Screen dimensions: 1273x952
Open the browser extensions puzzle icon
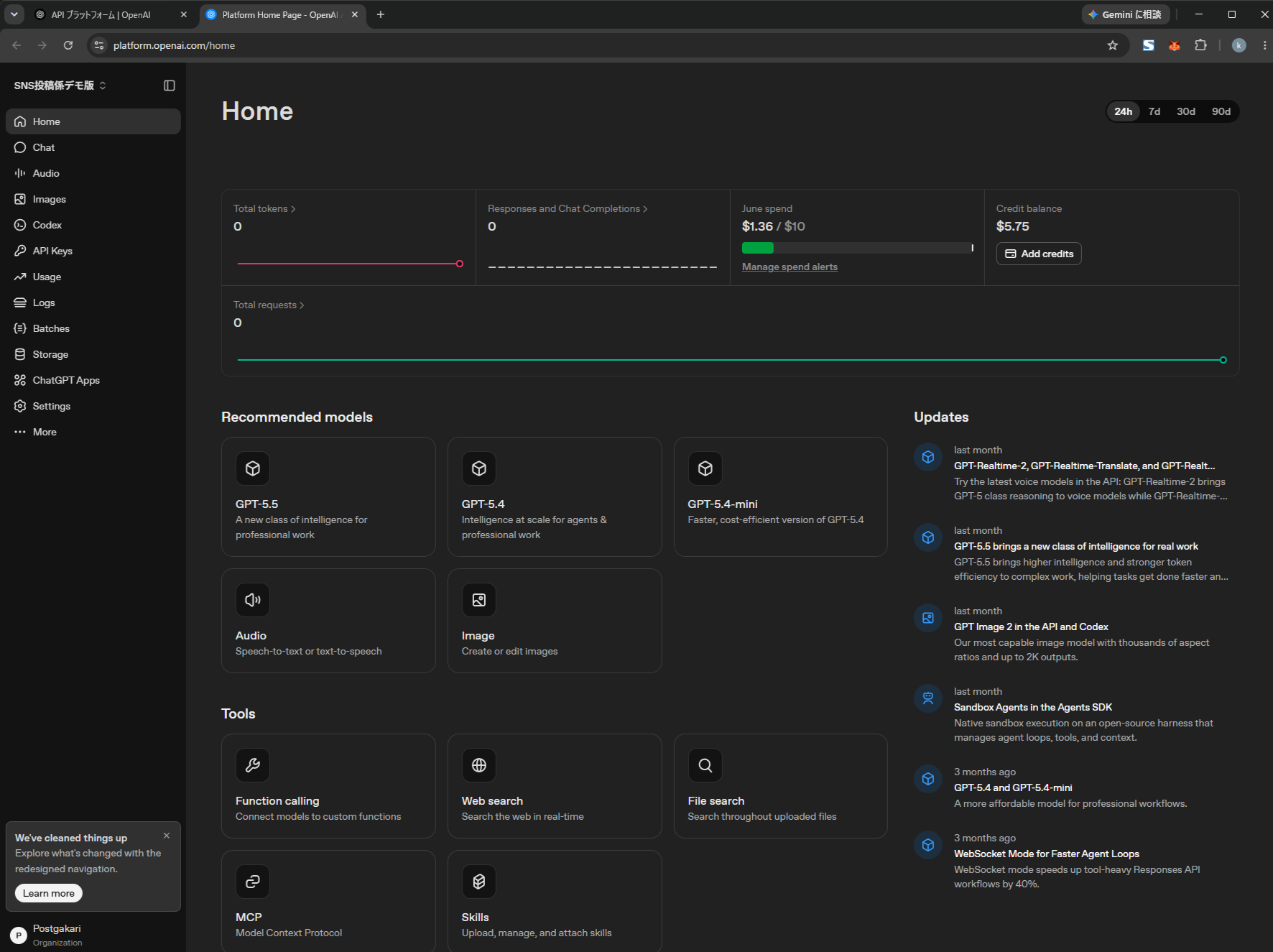click(x=1200, y=45)
